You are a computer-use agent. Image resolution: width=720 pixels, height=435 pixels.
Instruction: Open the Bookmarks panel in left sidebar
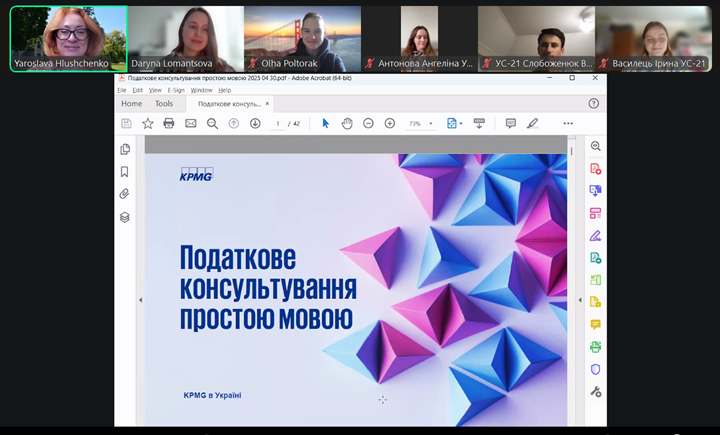pyautogui.click(x=125, y=172)
